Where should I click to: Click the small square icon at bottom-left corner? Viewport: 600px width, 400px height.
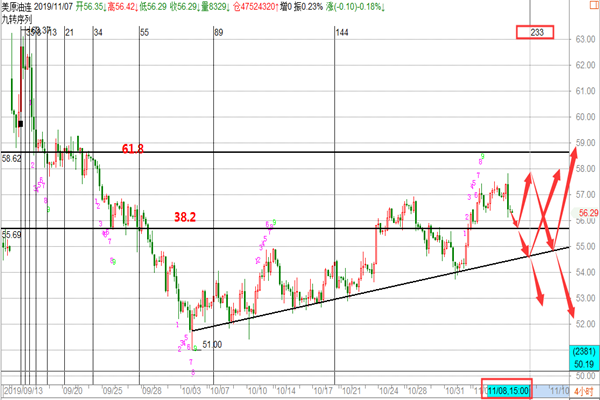(4, 388)
